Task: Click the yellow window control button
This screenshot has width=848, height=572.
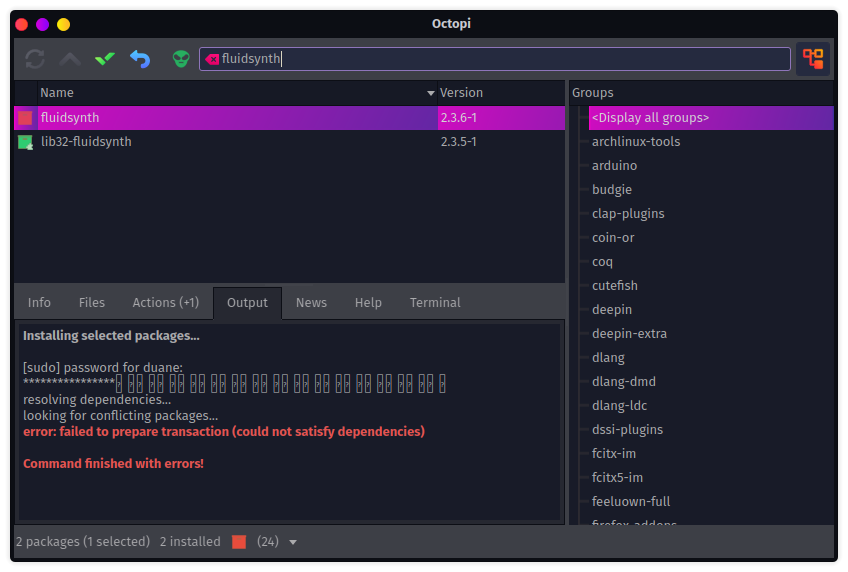Action: pyautogui.click(x=63, y=24)
